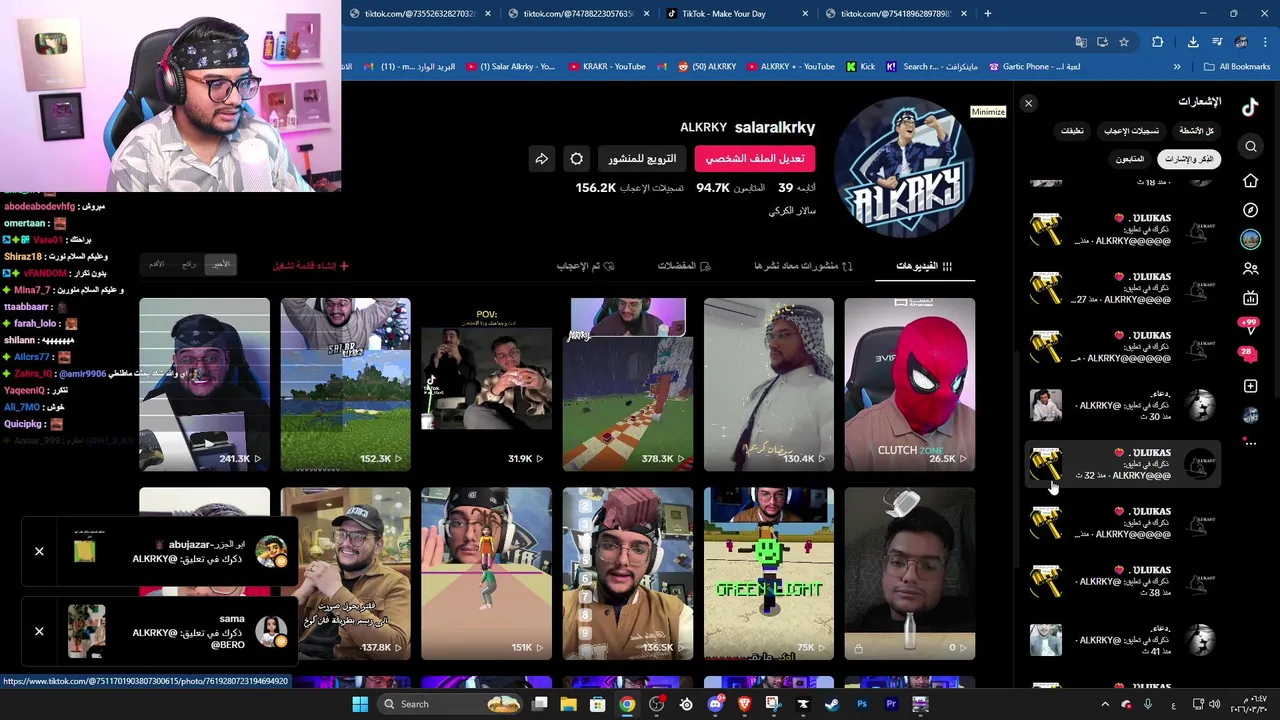Sort videos by الأحدث
Image resolution: width=1280 pixels, height=720 pixels.
pyautogui.click(x=220, y=264)
